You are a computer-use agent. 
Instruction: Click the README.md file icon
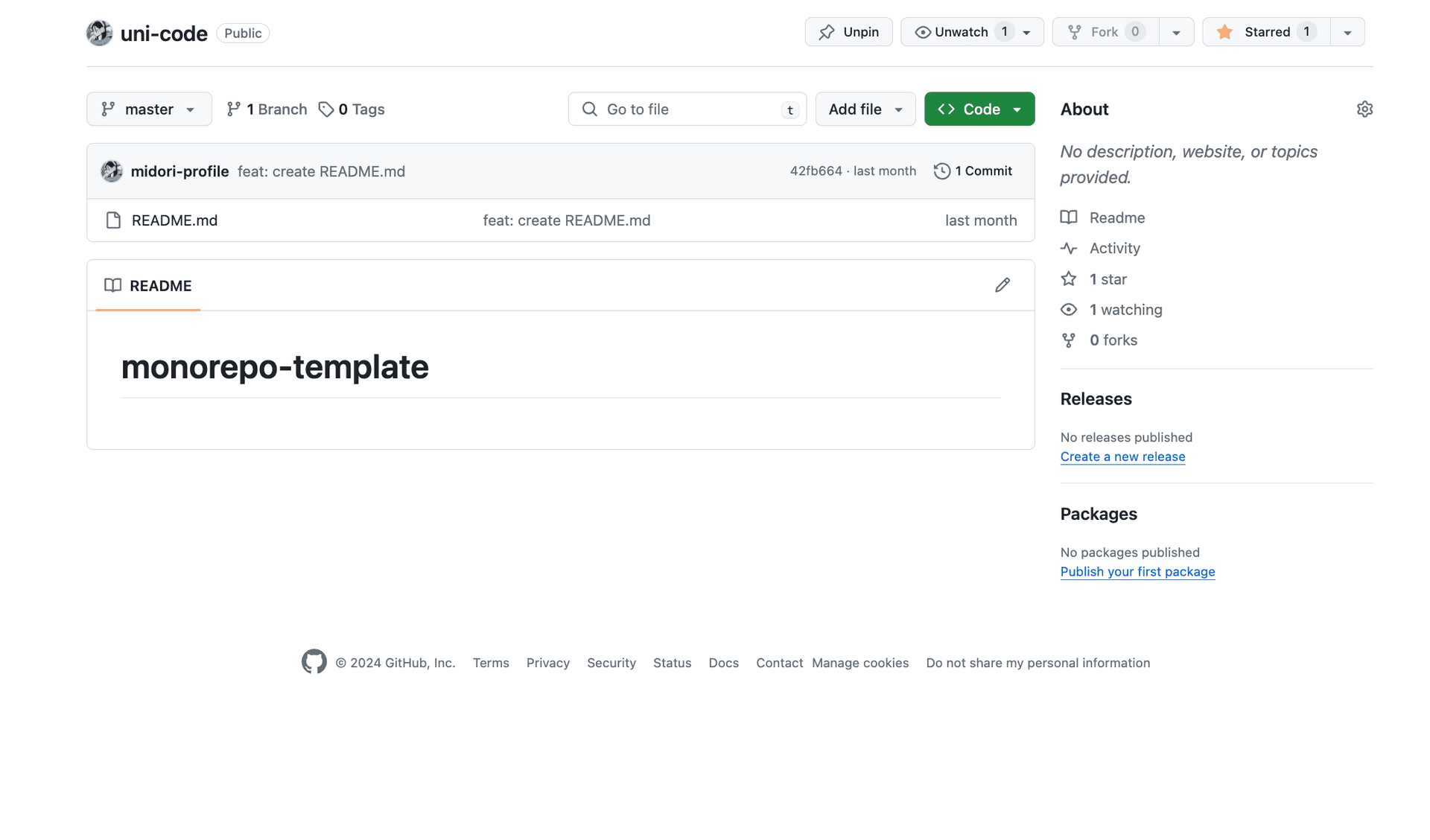[x=113, y=220]
